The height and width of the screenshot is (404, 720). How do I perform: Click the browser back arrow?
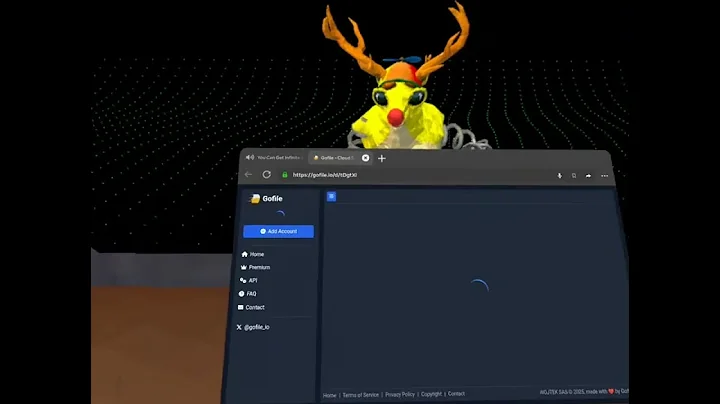(x=248, y=174)
